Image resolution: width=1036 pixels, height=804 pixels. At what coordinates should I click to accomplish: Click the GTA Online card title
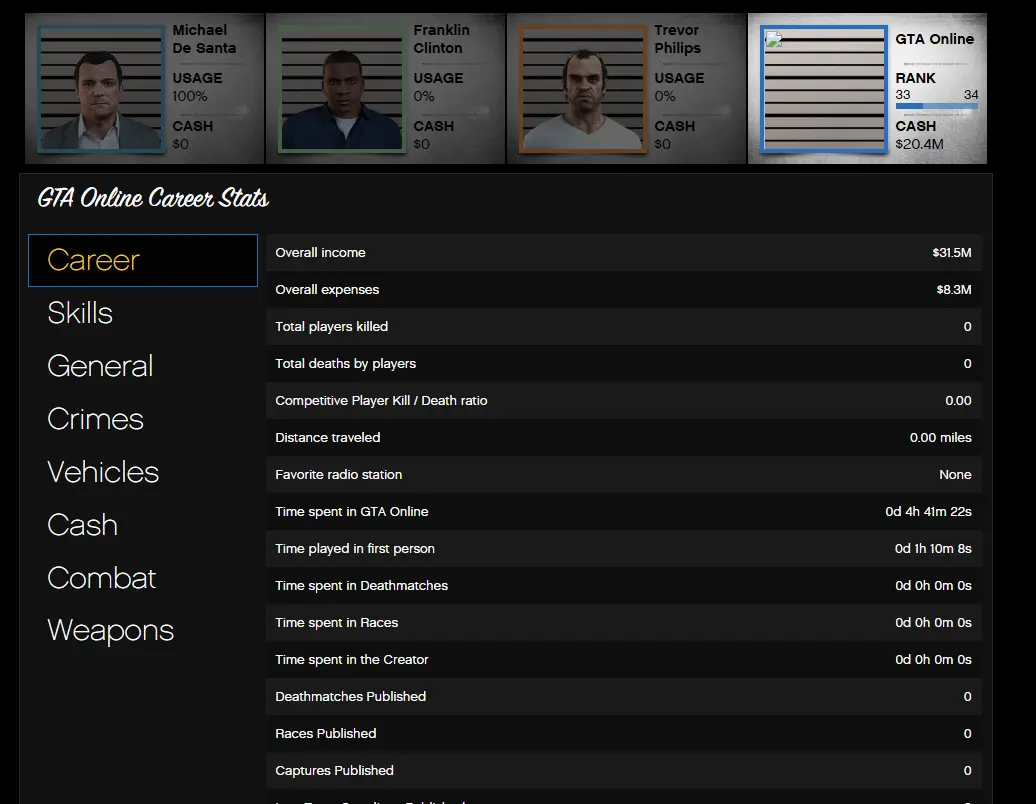(x=934, y=39)
